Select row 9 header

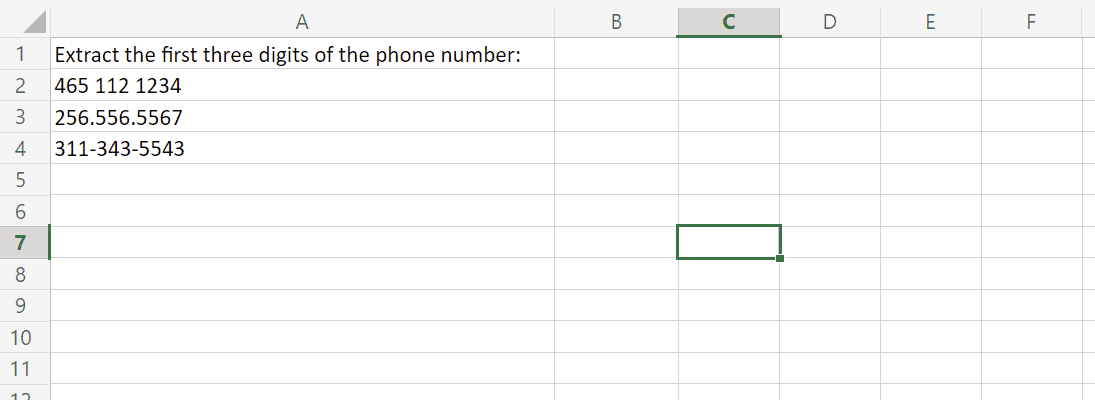[x=24, y=306]
